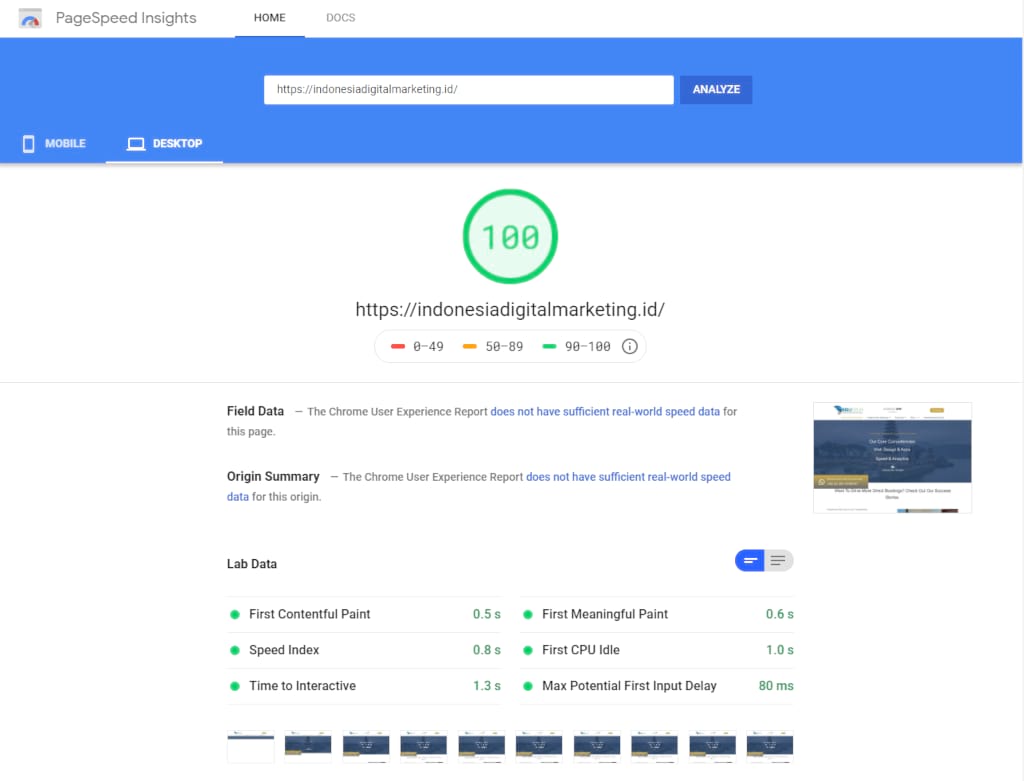Open the large page screenshot preview
This screenshot has width=1024, height=781.
point(892,458)
